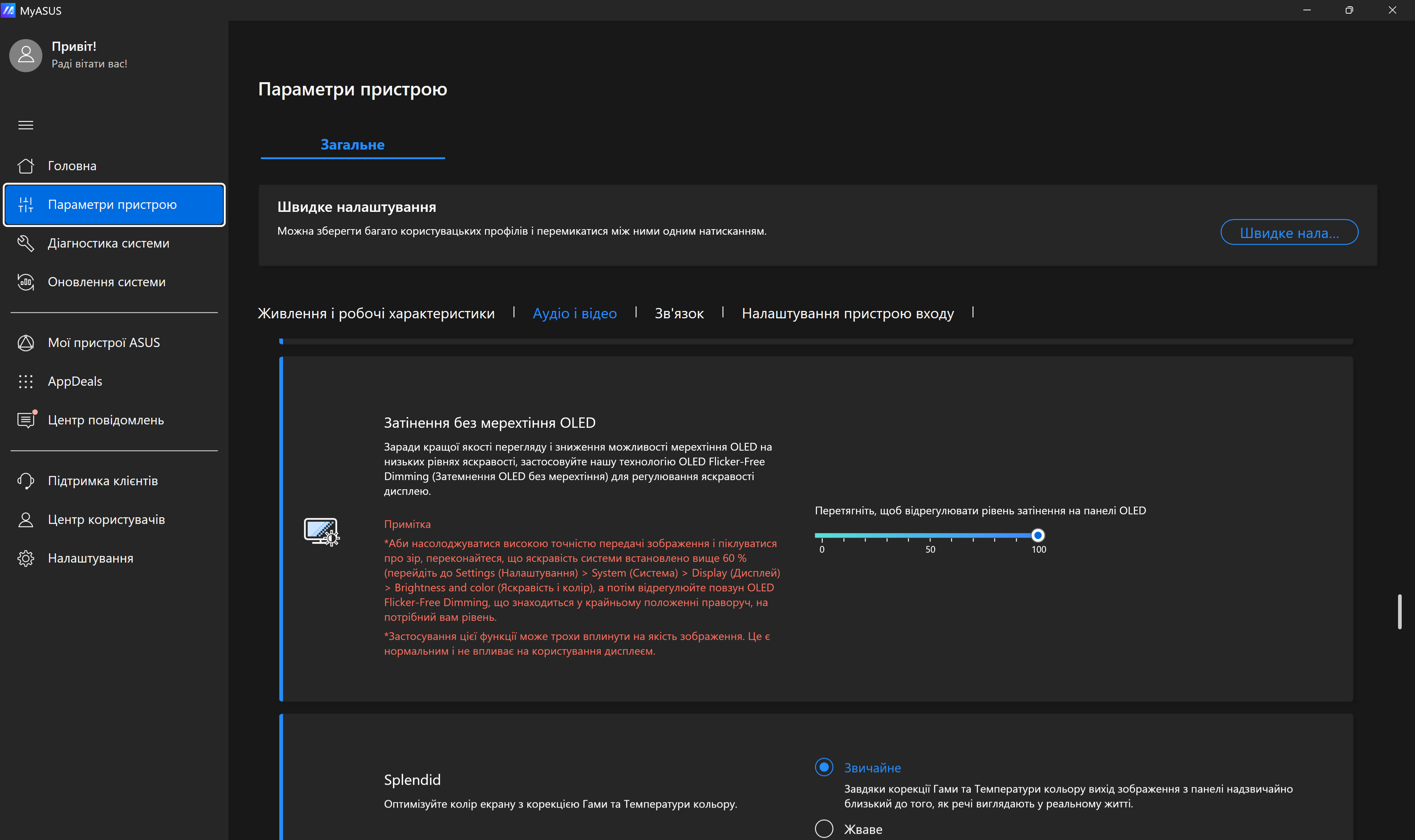Click the user profile avatar
Viewport: 1415px width, 840px height.
point(25,55)
